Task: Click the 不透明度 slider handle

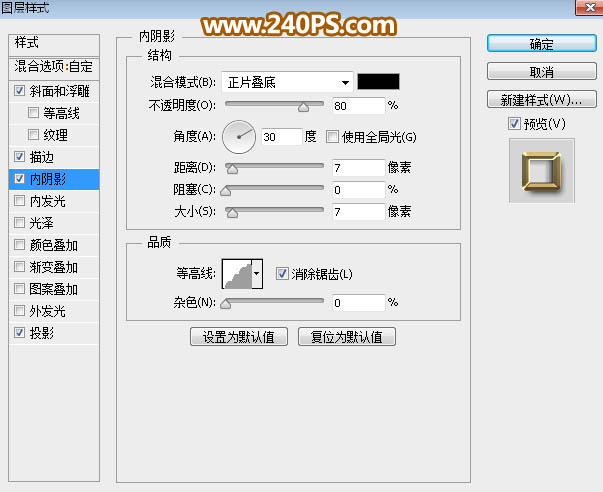Action: [x=303, y=107]
